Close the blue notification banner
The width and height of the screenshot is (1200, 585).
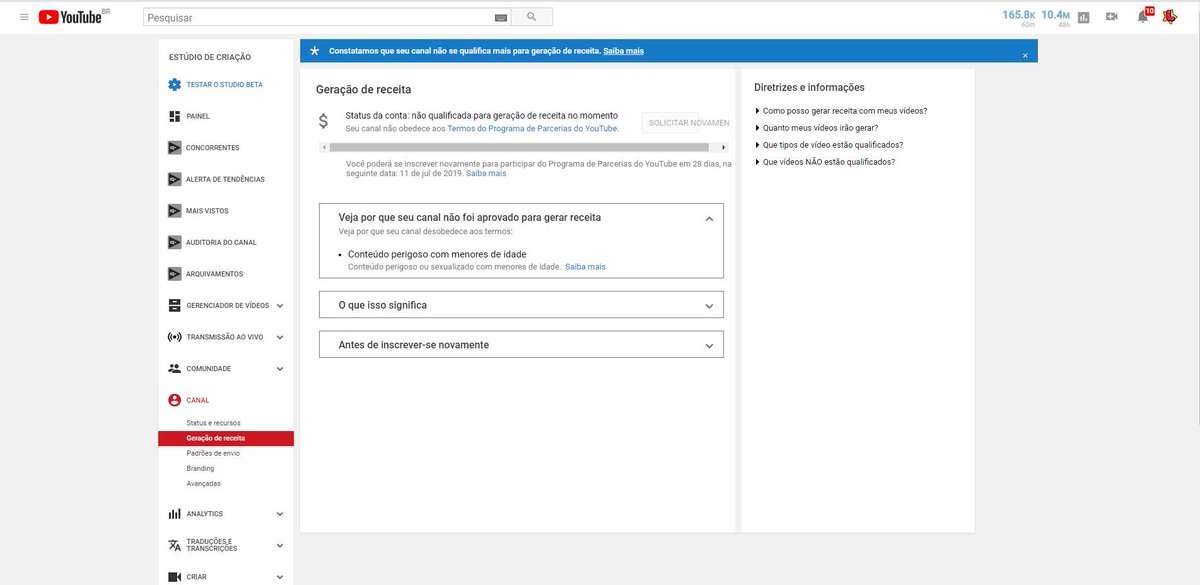(x=1025, y=55)
